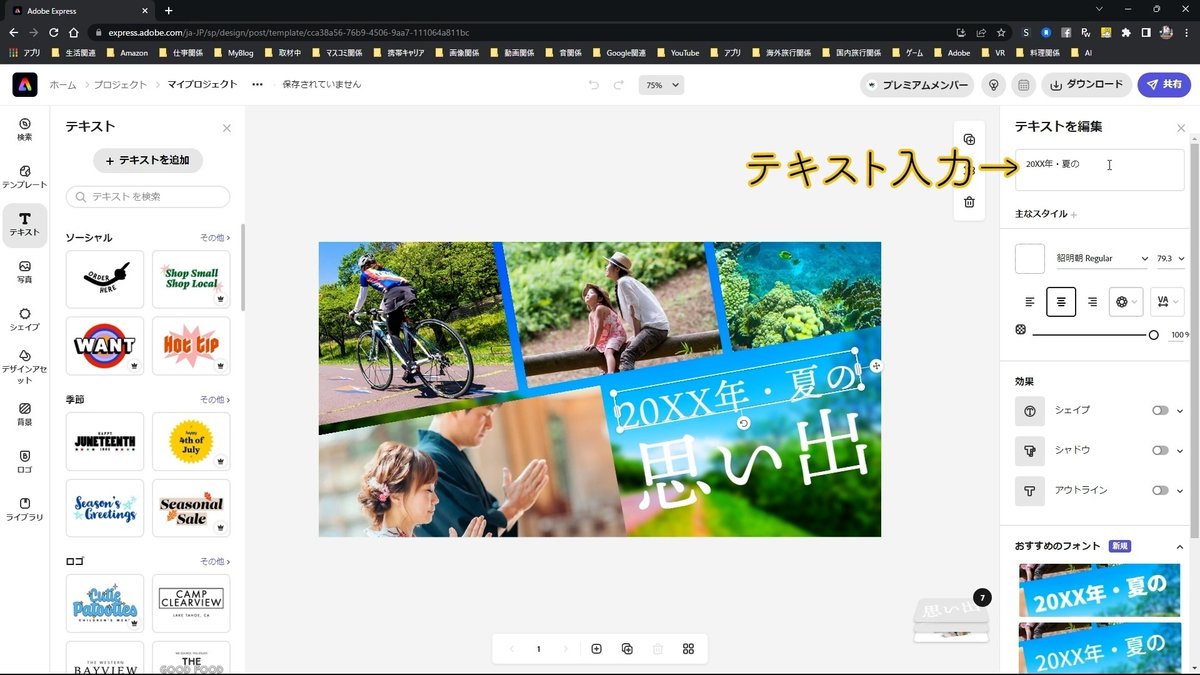Image resolution: width=1200 pixels, height=675 pixels.
Task: Click the アウトライン effect icon
Action: pyautogui.click(x=1030, y=490)
